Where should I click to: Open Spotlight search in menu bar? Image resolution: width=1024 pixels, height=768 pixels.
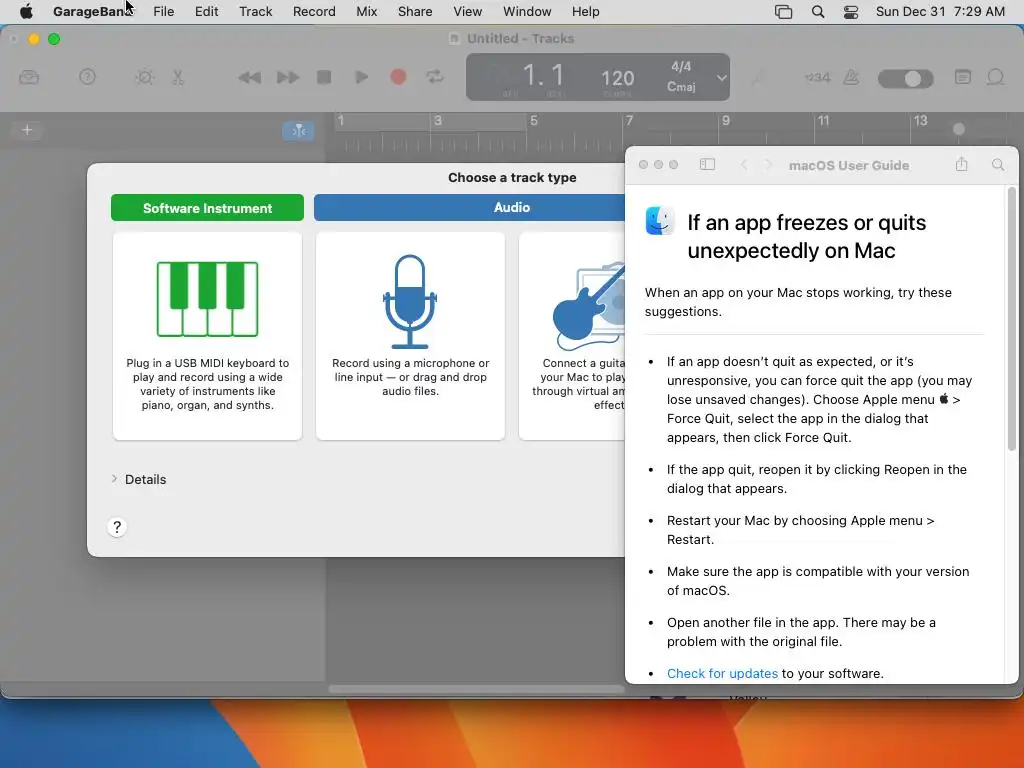(x=818, y=11)
